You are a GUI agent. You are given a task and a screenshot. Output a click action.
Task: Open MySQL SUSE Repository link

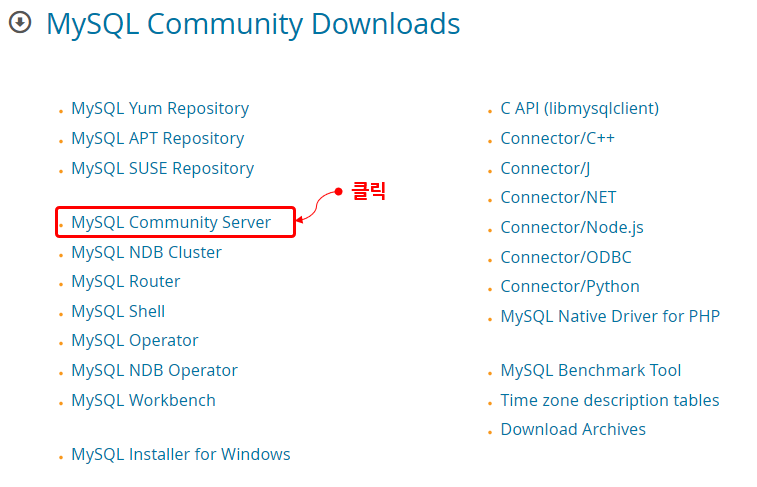[x=162, y=168]
